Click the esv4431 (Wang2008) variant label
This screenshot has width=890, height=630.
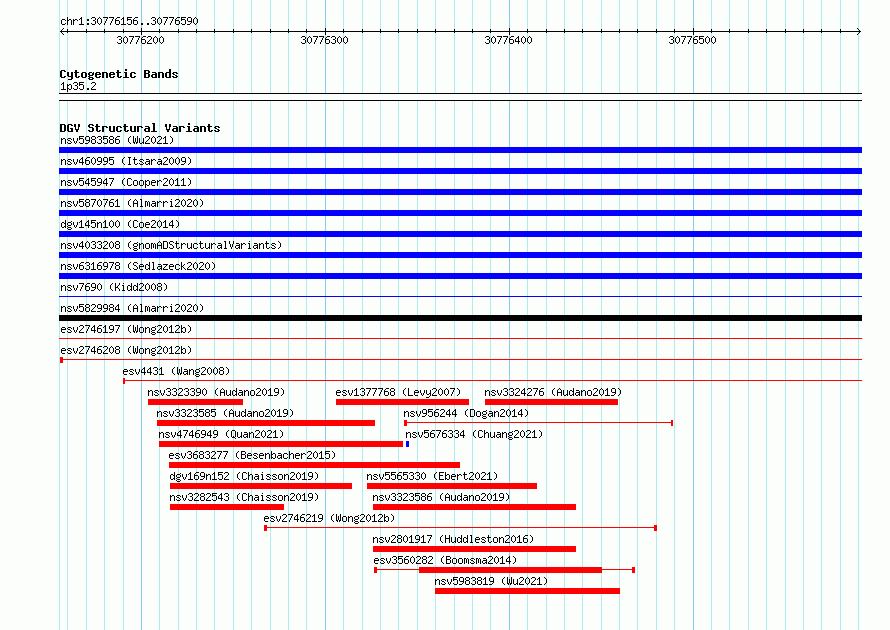(177, 371)
